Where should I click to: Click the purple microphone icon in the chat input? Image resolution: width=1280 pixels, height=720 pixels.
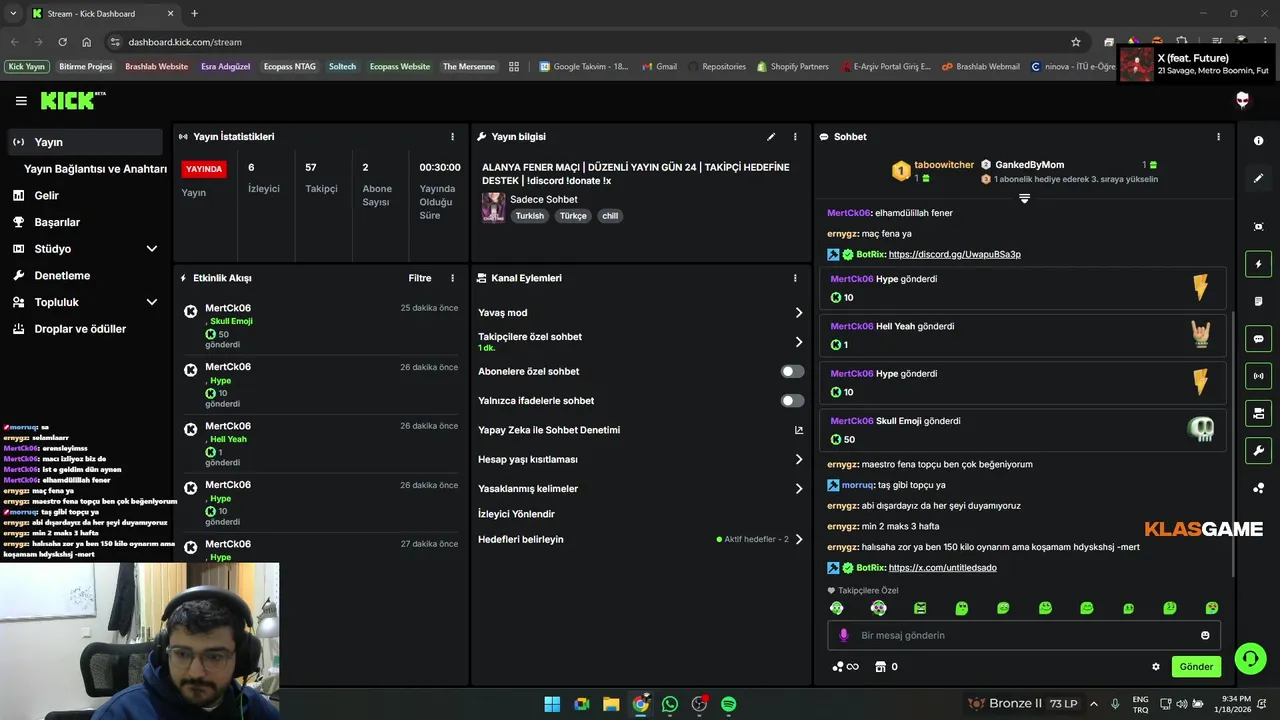click(843, 635)
